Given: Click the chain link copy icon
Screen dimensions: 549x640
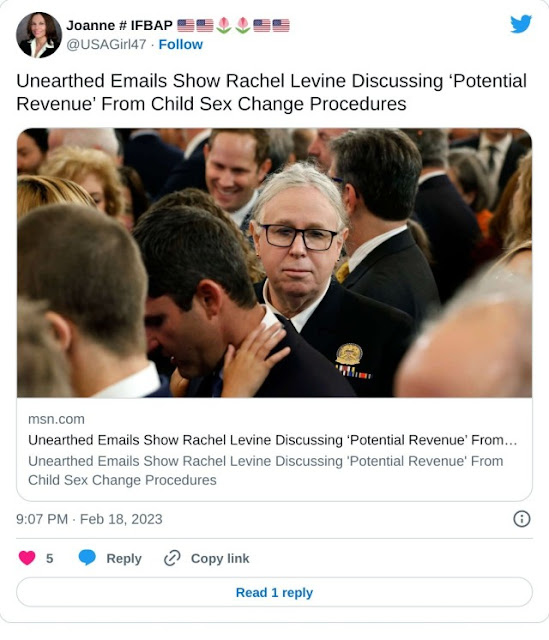Looking at the screenshot, I should pyautogui.click(x=172, y=558).
